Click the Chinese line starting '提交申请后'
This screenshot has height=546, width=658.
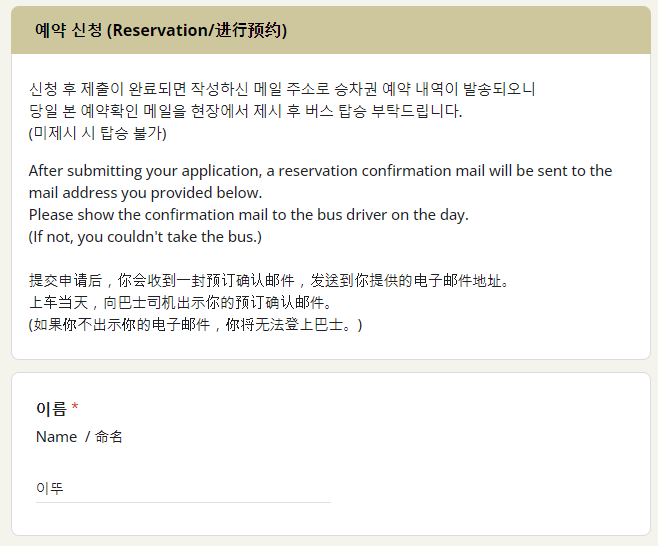coord(269,280)
